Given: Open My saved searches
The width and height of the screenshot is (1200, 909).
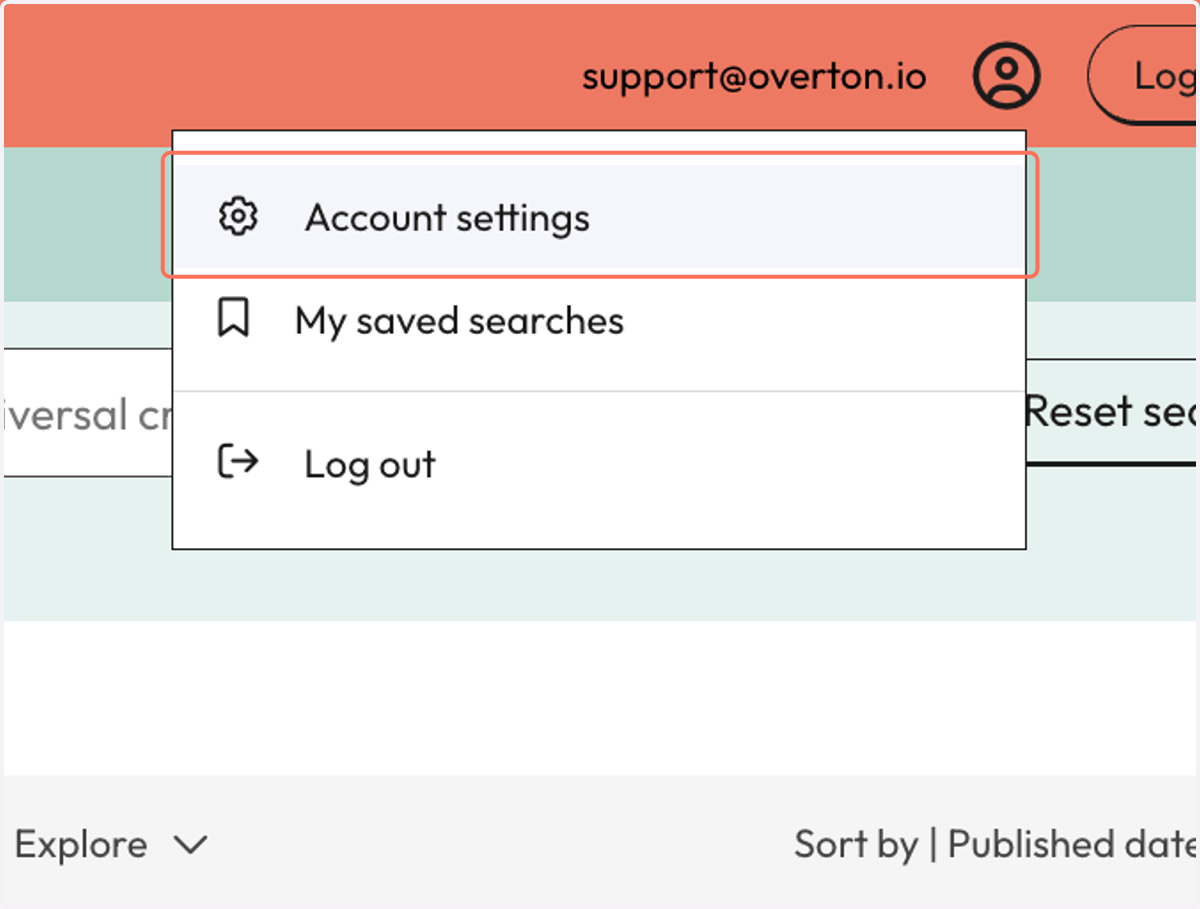Looking at the screenshot, I should [x=600, y=321].
